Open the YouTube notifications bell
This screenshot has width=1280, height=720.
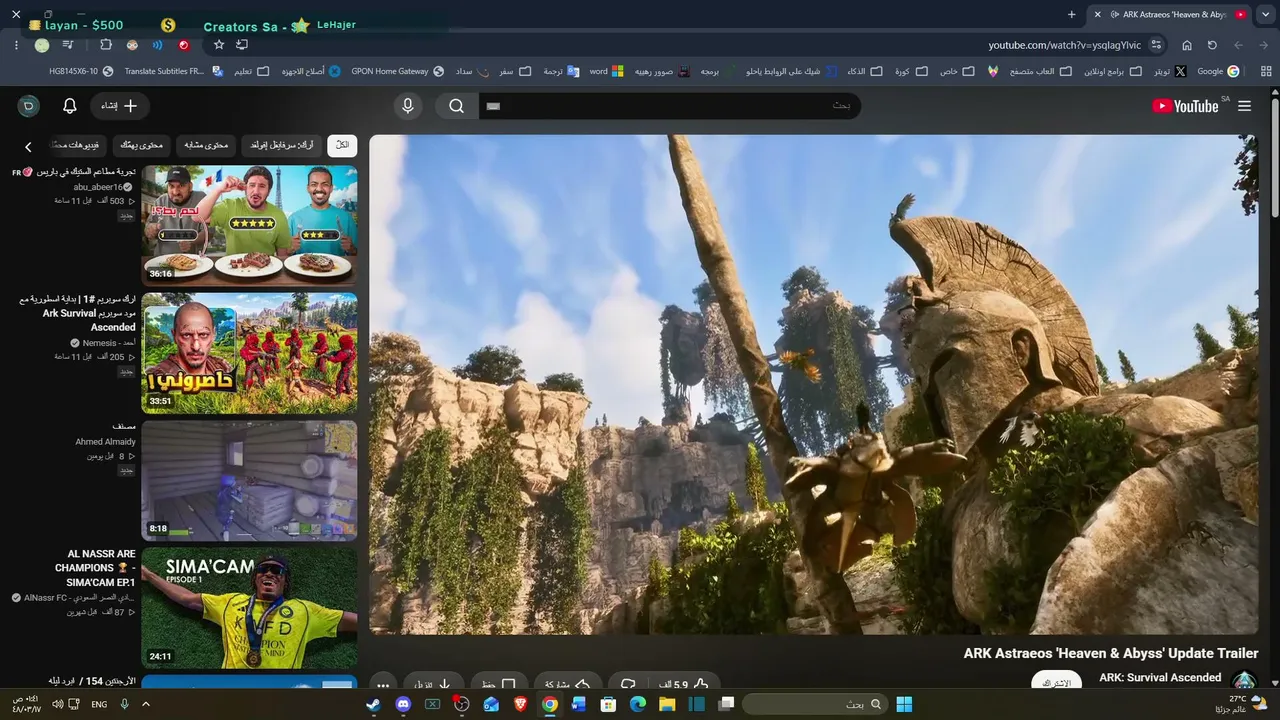pyautogui.click(x=70, y=106)
